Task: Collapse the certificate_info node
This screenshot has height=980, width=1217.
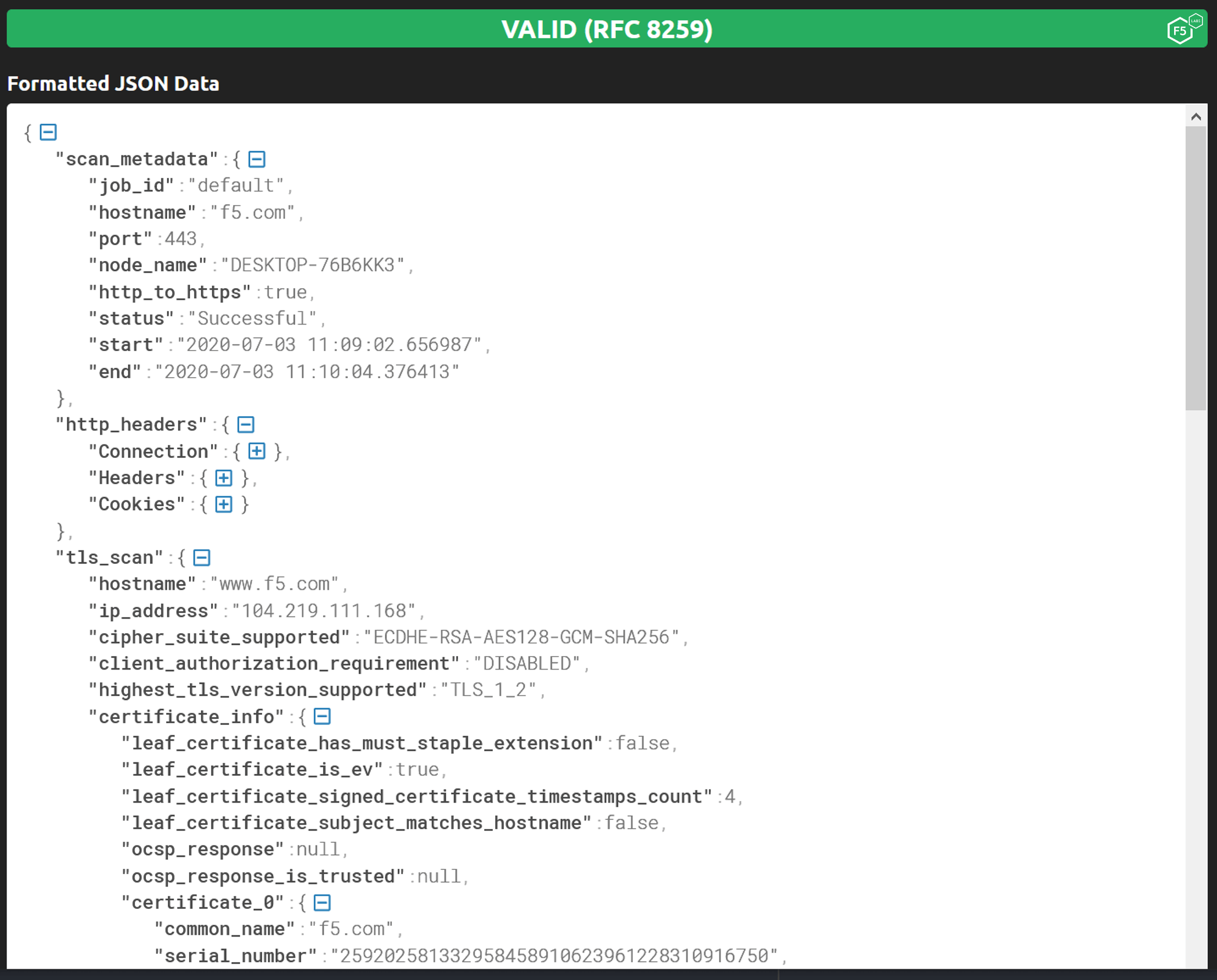Action: point(322,716)
